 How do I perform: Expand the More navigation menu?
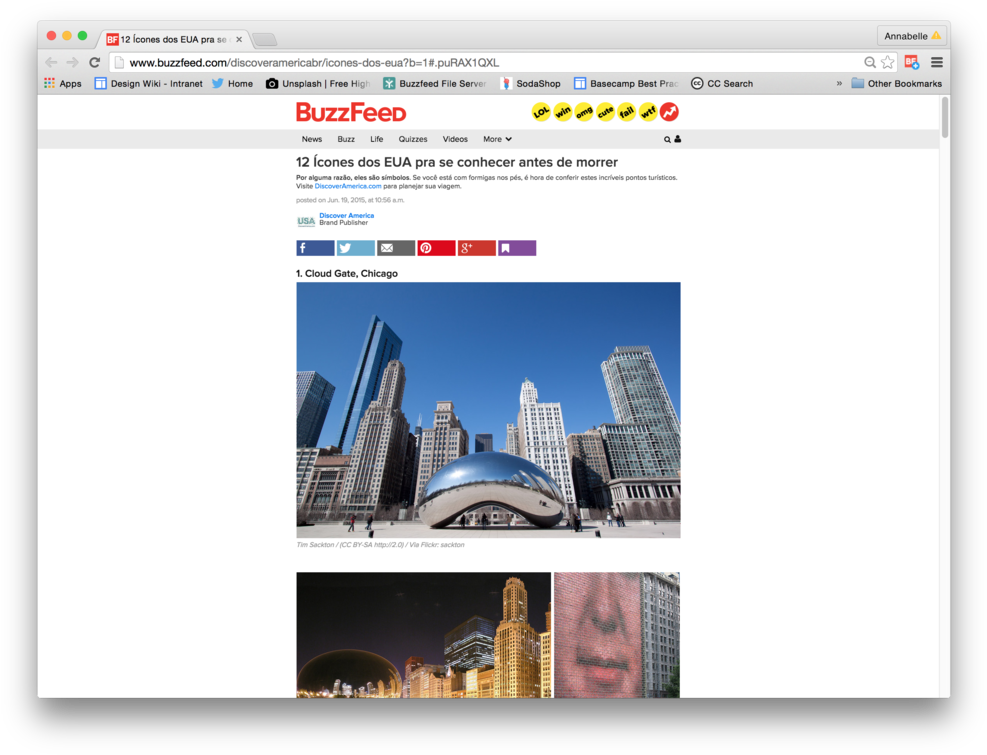coord(495,139)
